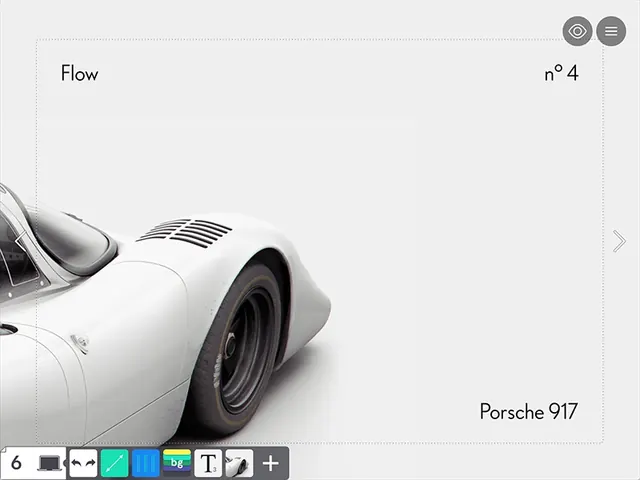Go to the previous page arrow
Screen dimensions: 640x480
(20, 241)
